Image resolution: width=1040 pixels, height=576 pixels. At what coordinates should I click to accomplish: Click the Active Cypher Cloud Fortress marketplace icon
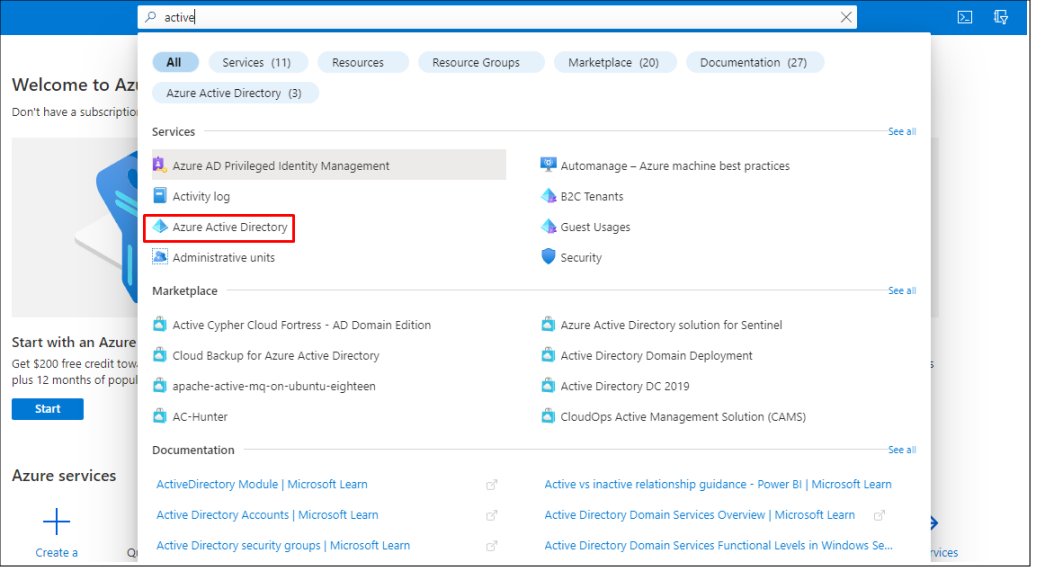tap(160, 324)
